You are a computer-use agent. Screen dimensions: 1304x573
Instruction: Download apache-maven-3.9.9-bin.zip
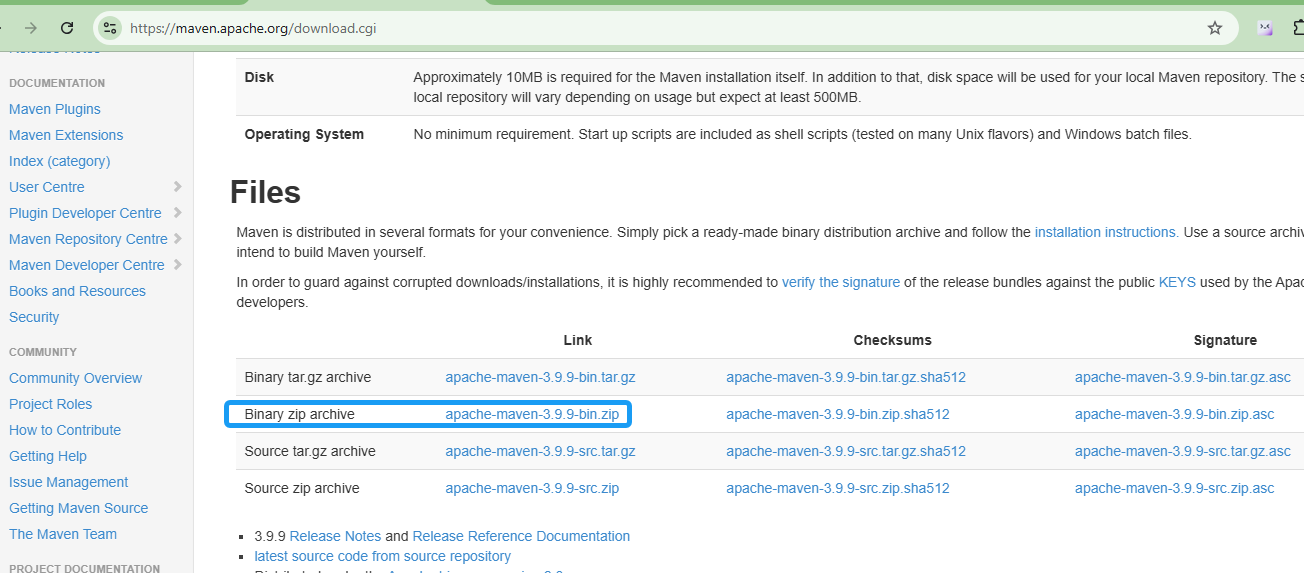point(532,414)
